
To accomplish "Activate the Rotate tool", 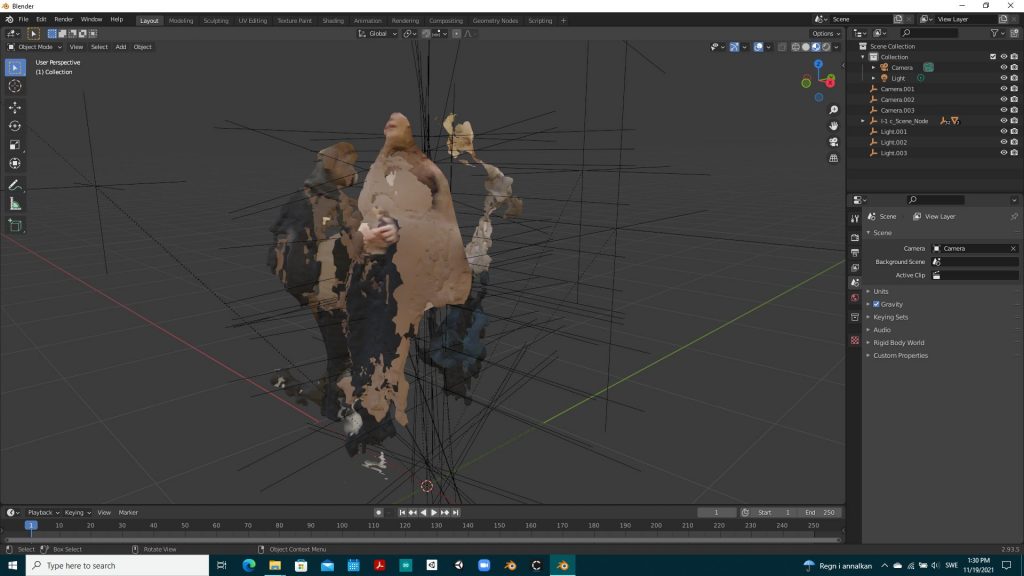I will pos(15,126).
